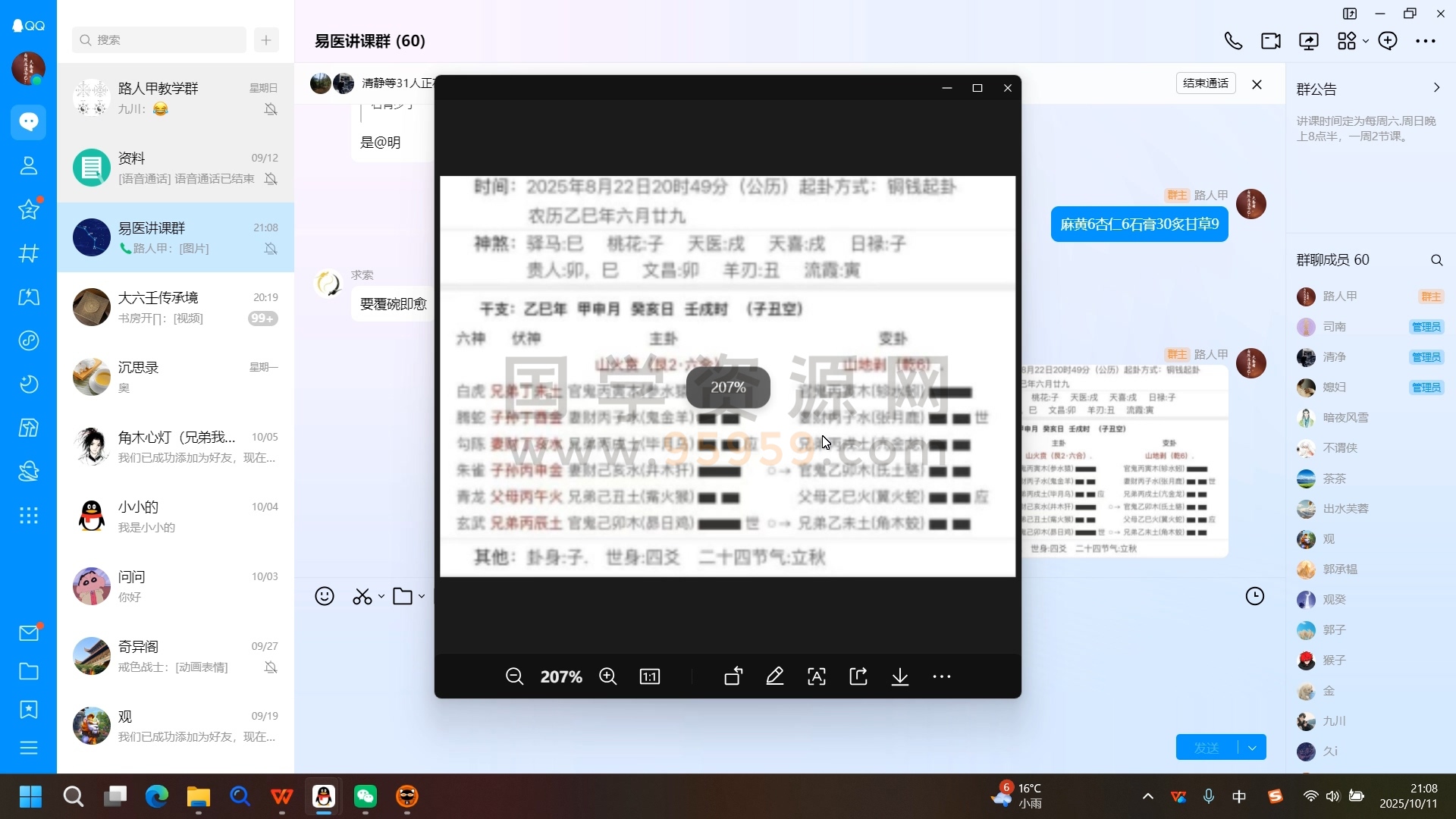Open the hexagram image thumbnail in chat
1456x819 pixels.
coord(1125,461)
